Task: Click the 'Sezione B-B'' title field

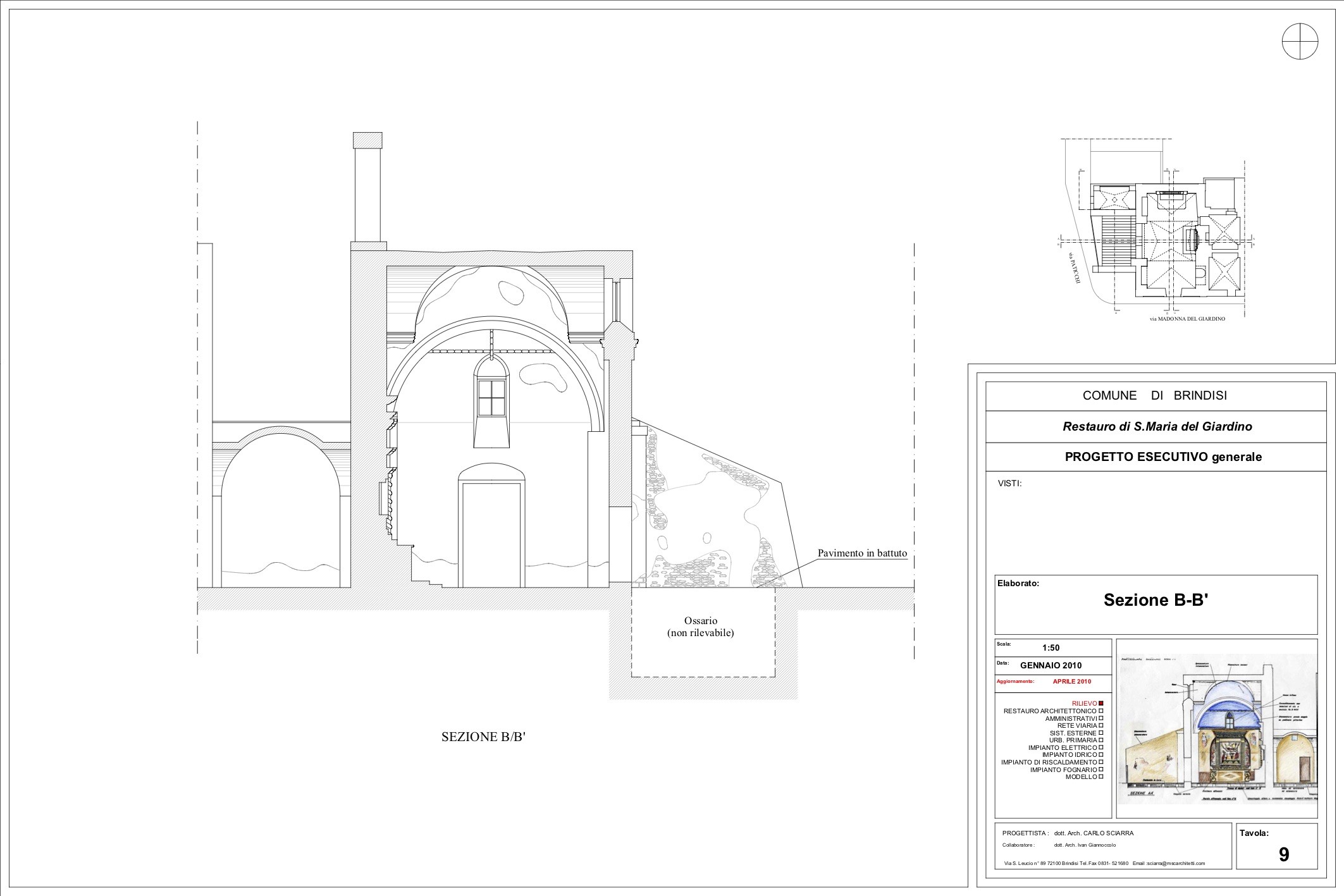Action: click(1156, 599)
